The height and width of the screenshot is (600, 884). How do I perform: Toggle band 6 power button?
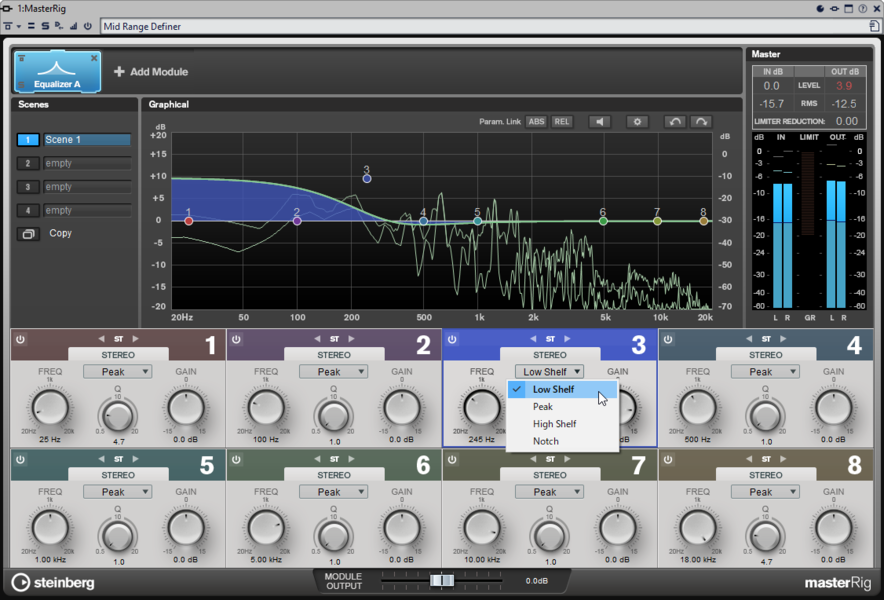[236, 460]
